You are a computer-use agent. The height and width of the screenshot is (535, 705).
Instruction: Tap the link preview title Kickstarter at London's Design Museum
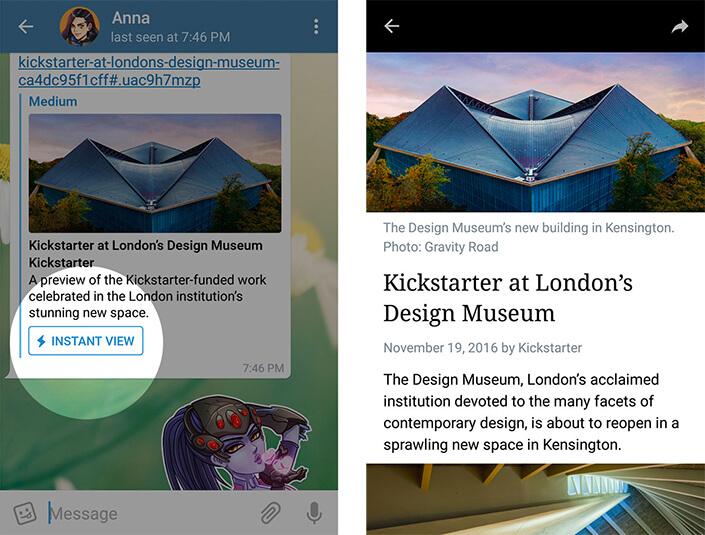(x=146, y=245)
